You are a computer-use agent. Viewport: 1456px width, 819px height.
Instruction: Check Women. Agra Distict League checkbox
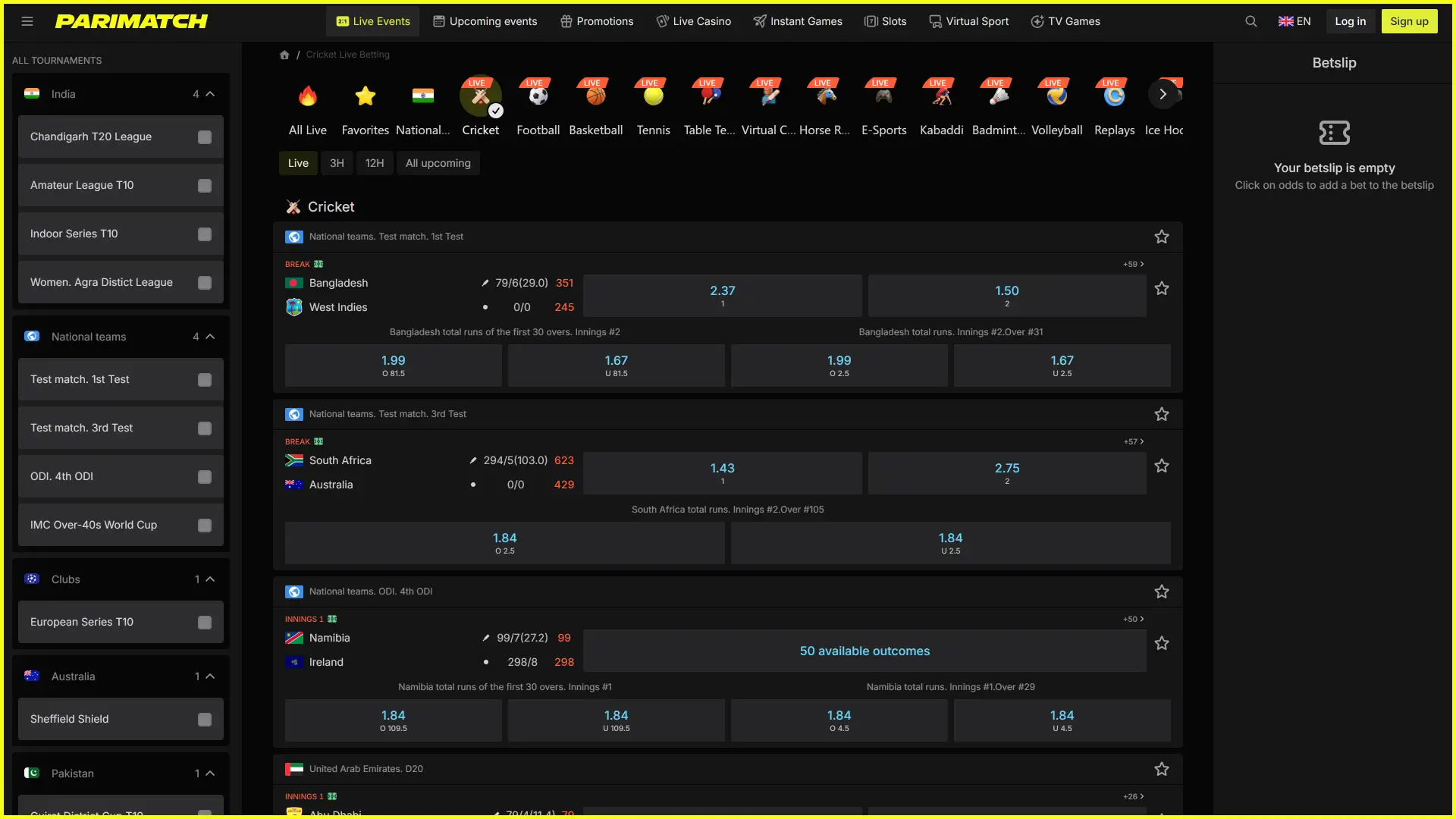(x=205, y=283)
